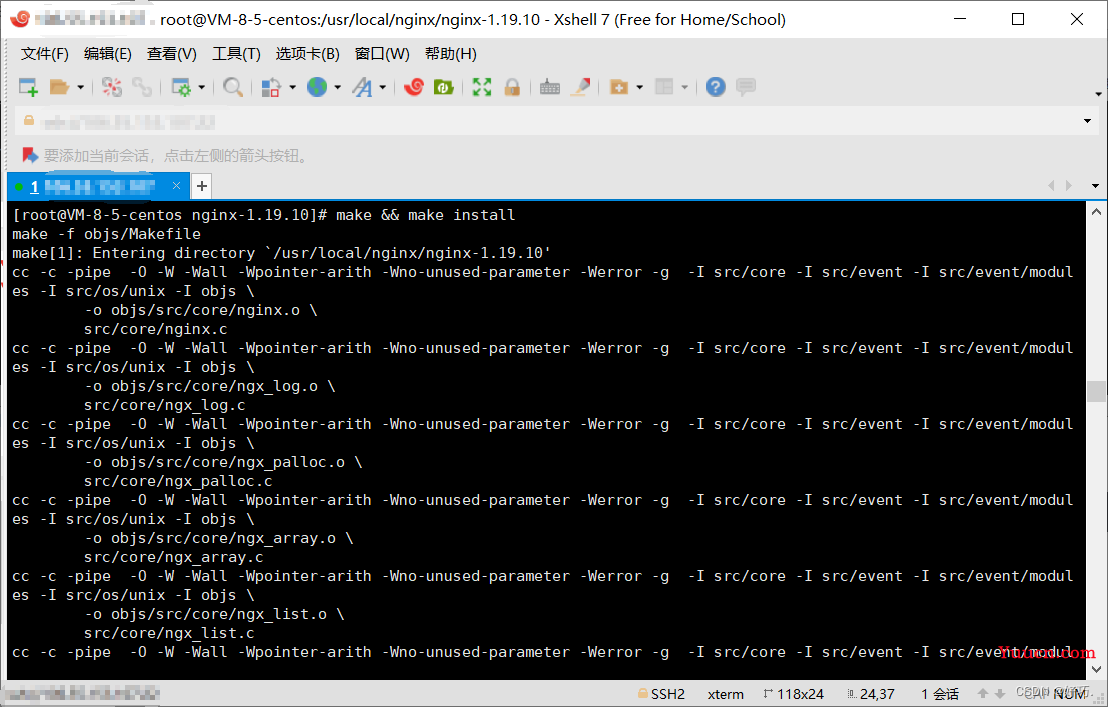Click the terminal vertical scrollbar thumb

tap(1096, 391)
